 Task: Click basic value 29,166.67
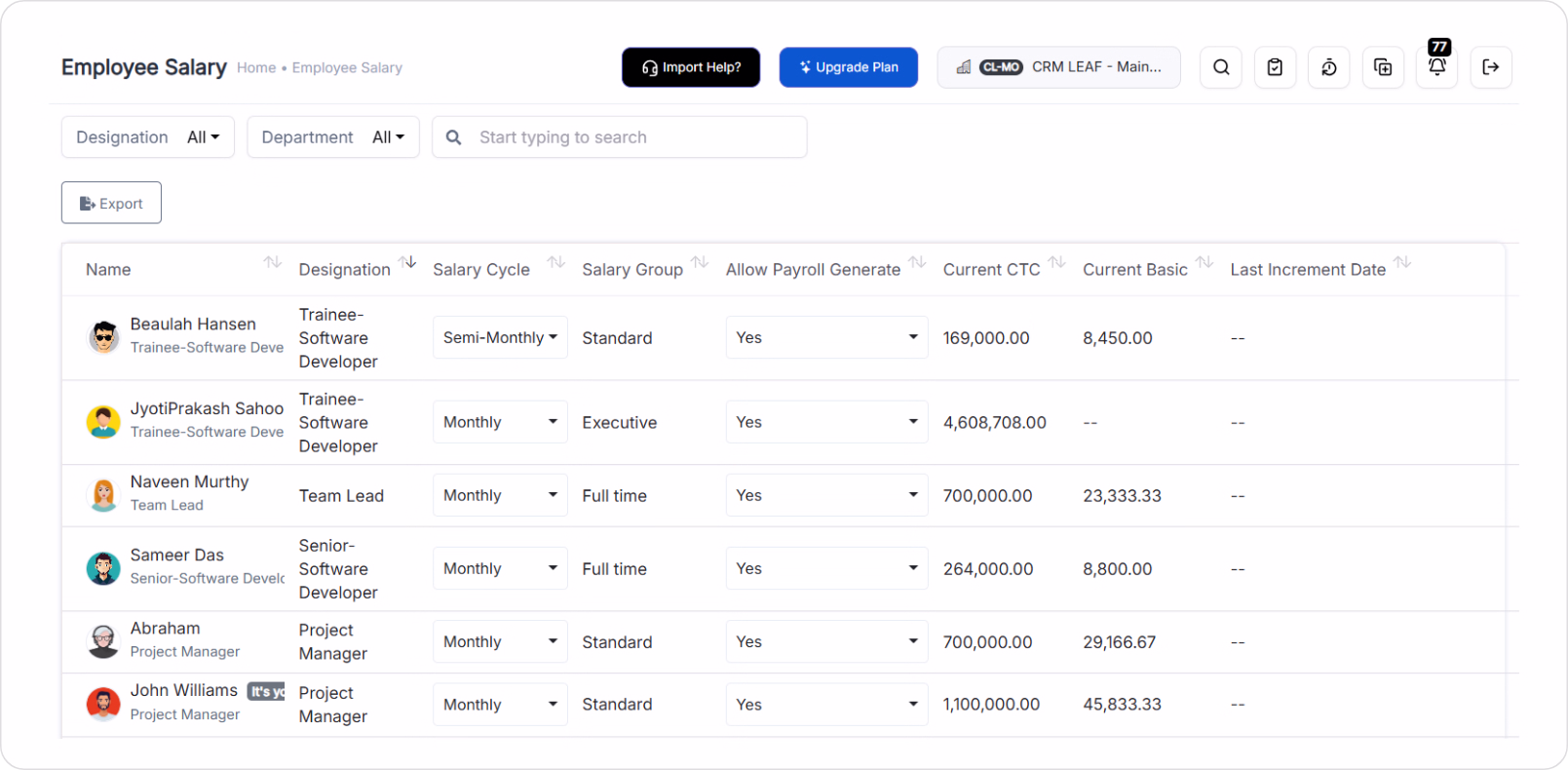[x=1119, y=642]
